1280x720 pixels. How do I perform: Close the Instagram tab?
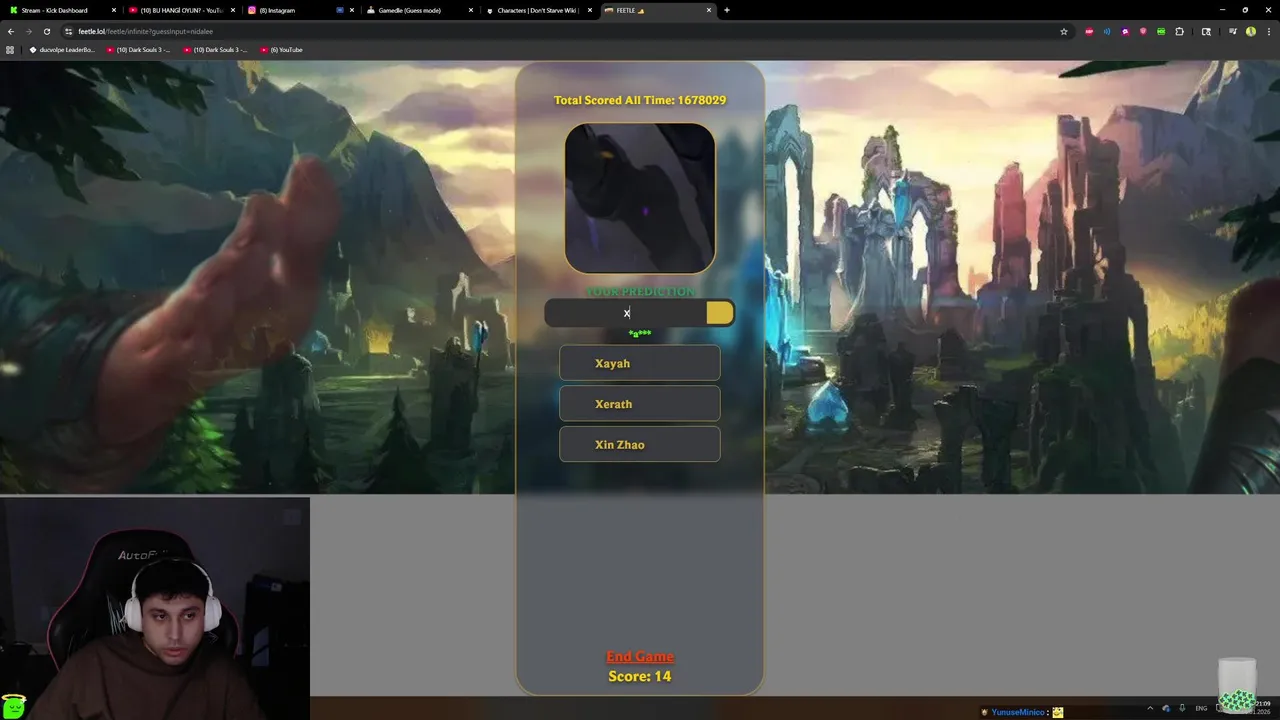pyautogui.click(x=351, y=10)
